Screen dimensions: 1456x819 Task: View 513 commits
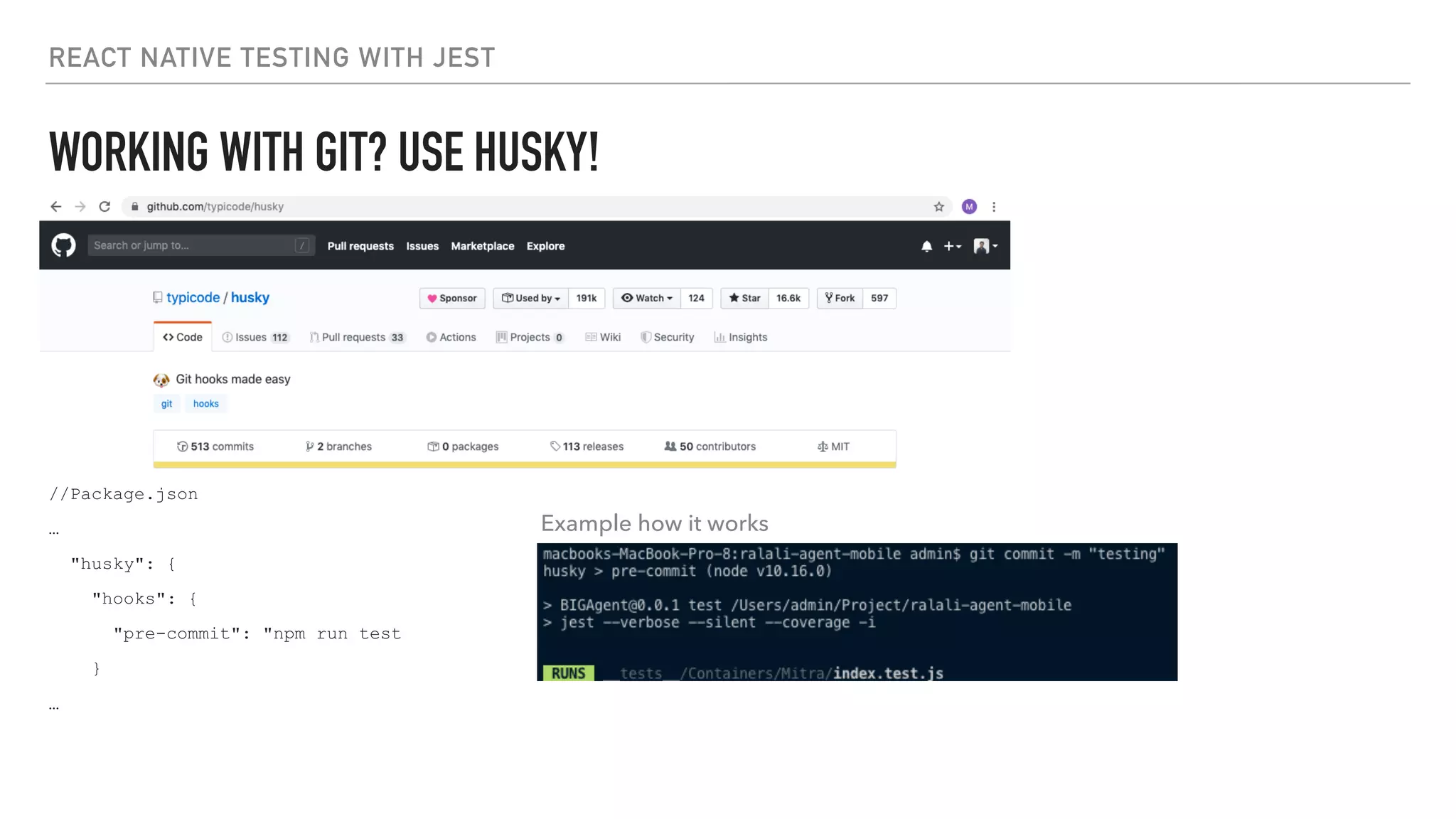(x=215, y=446)
